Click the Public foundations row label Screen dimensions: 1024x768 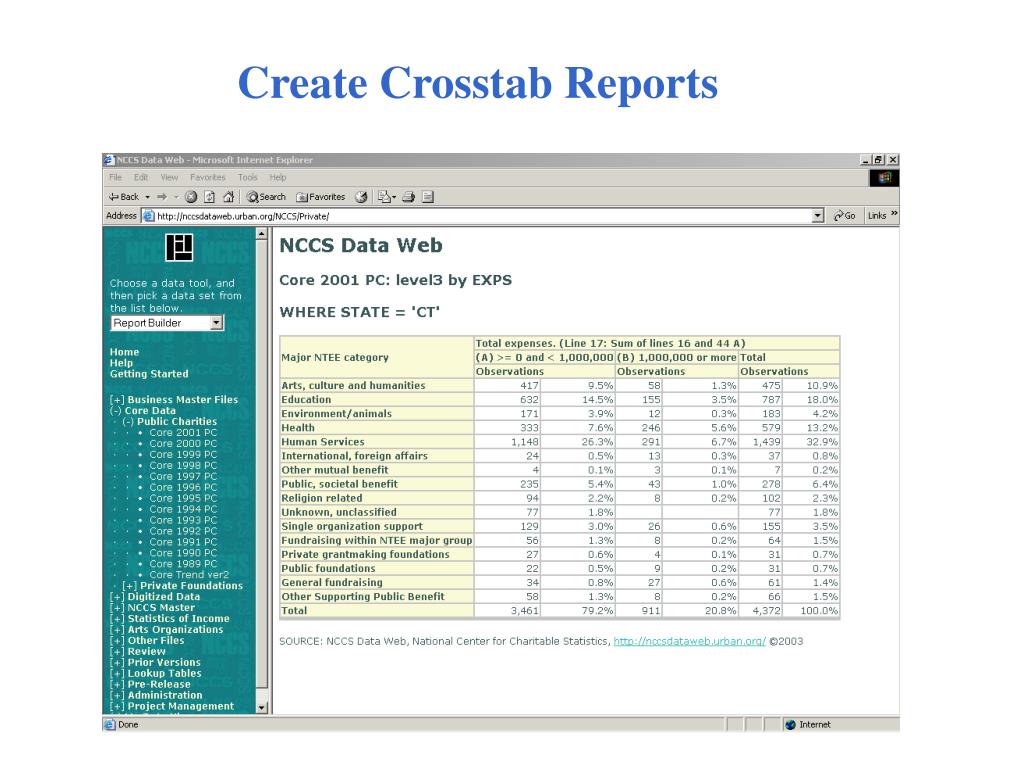click(x=328, y=569)
